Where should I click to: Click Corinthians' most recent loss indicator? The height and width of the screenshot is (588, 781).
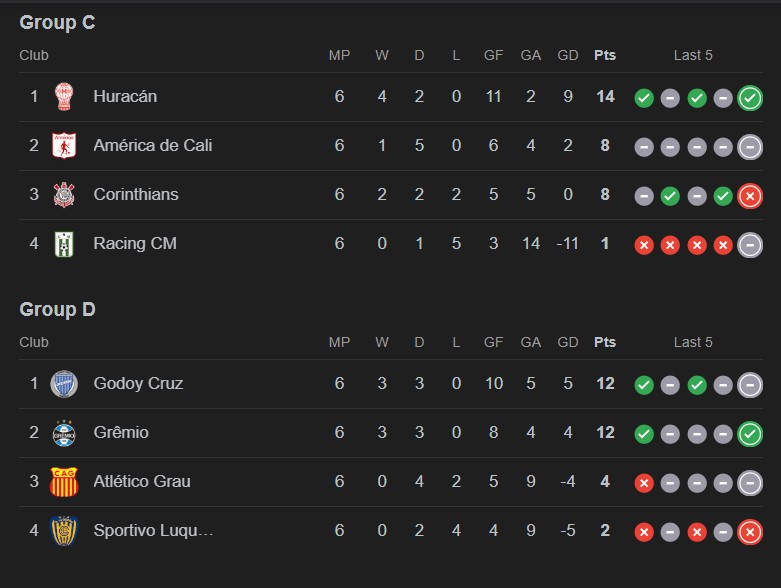tap(750, 196)
